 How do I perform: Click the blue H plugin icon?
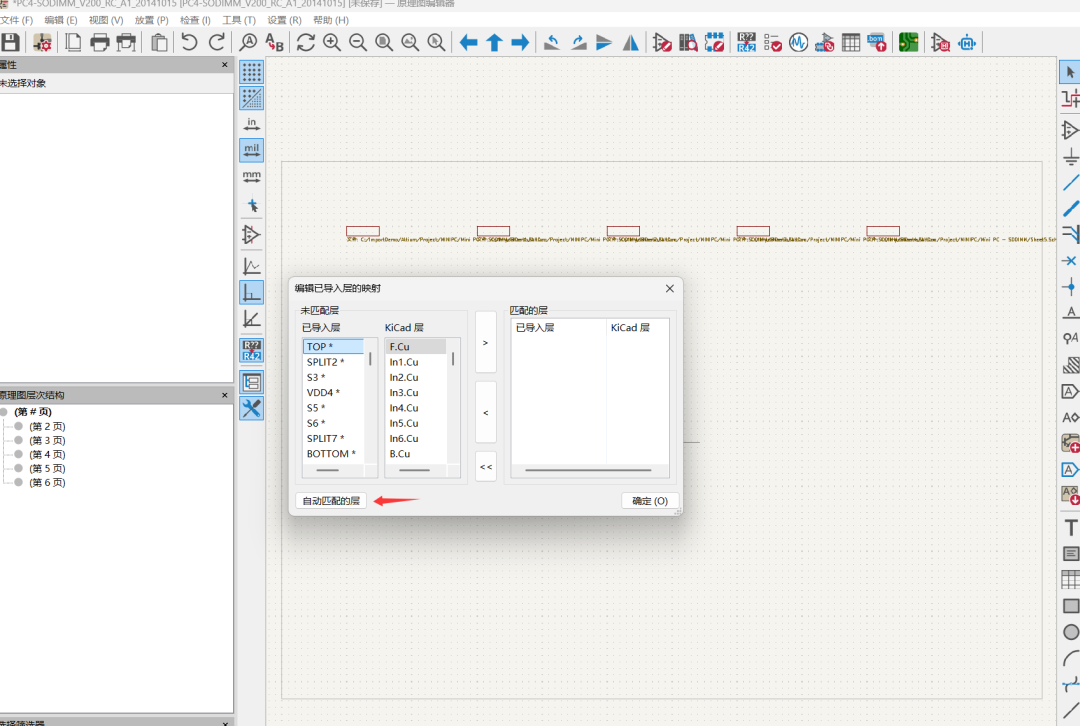[966, 43]
